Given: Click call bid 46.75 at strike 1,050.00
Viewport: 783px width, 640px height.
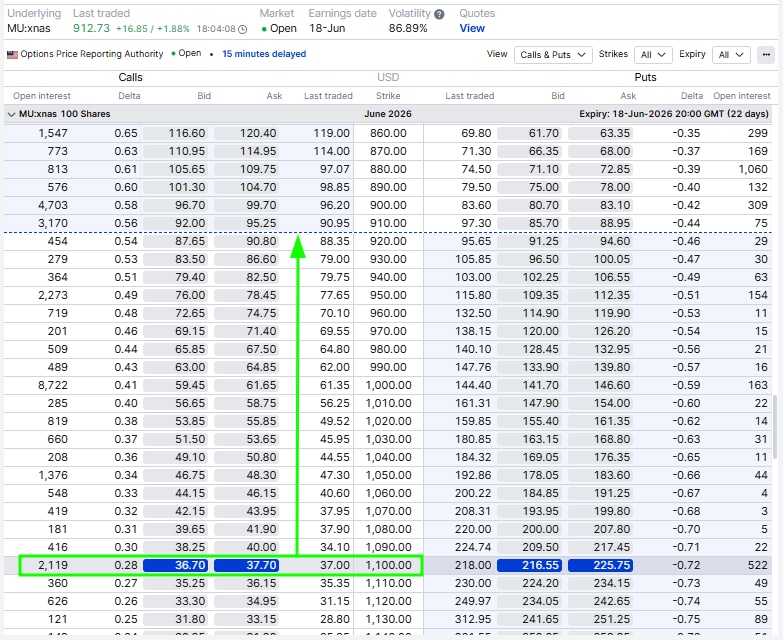Looking at the screenshot, I should tap(176, 475).
